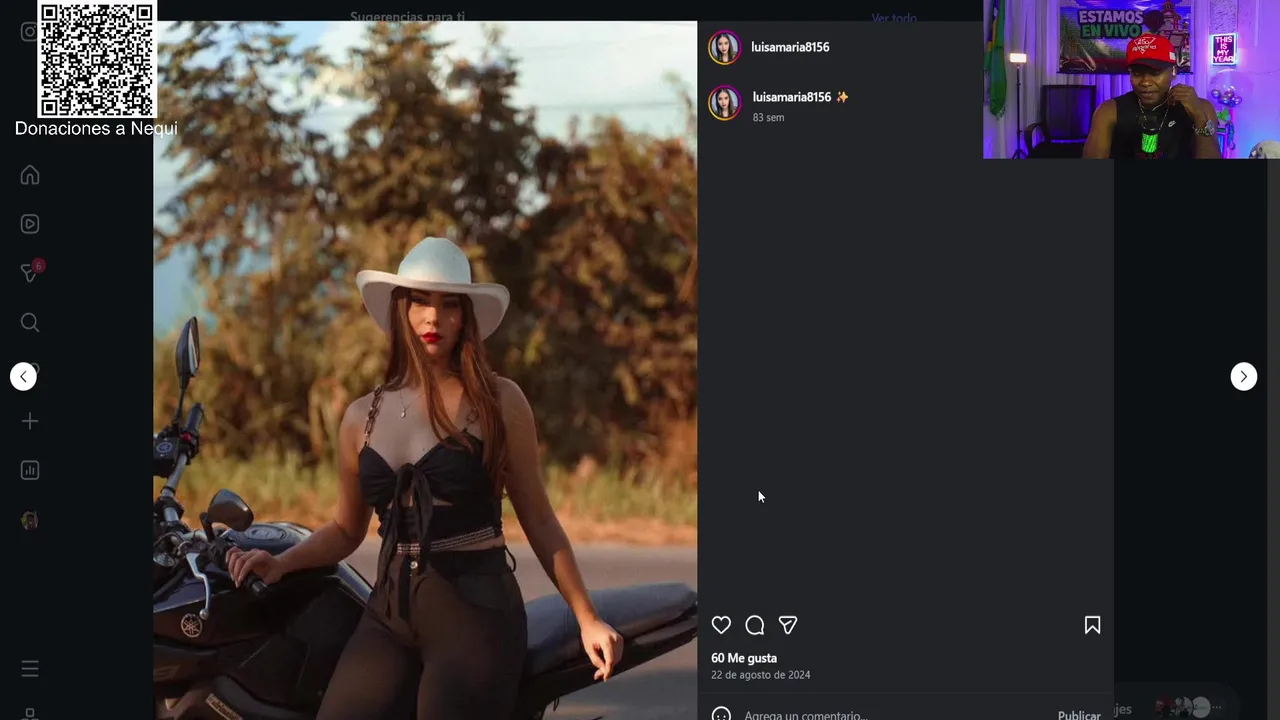Like the post with the heart icon

click(x=721, y=625)
